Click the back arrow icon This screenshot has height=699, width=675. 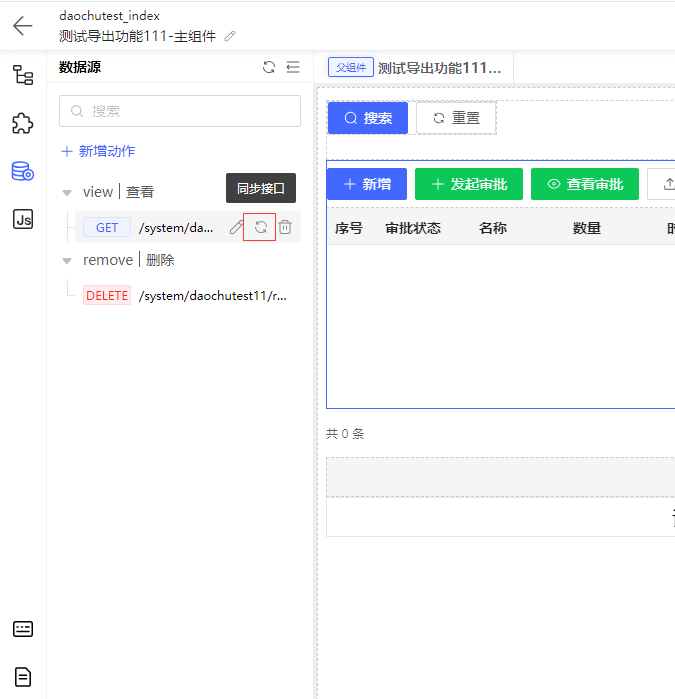pos(23,25)
